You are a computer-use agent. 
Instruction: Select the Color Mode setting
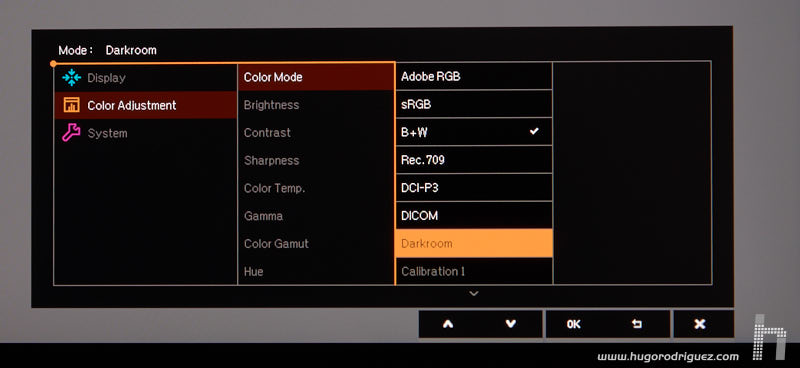pos(316,77)
